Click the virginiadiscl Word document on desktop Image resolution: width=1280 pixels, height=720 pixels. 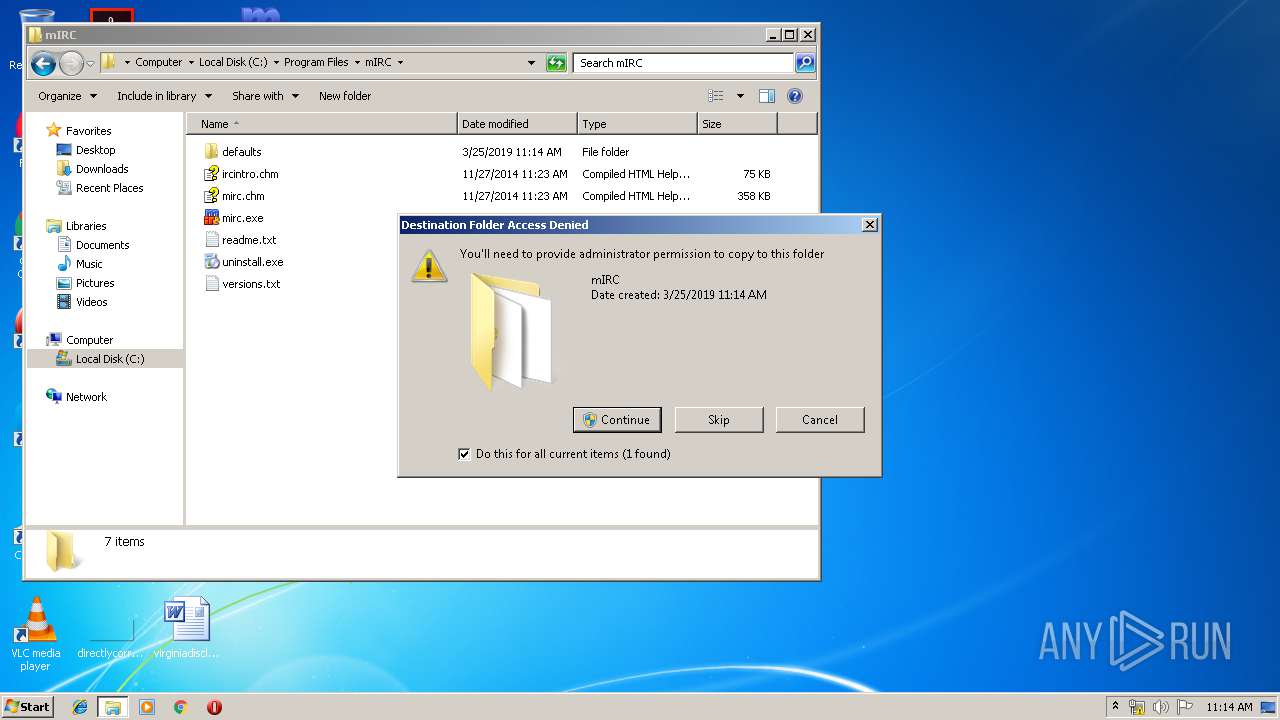pyautogui.click(x=187, y=628)
